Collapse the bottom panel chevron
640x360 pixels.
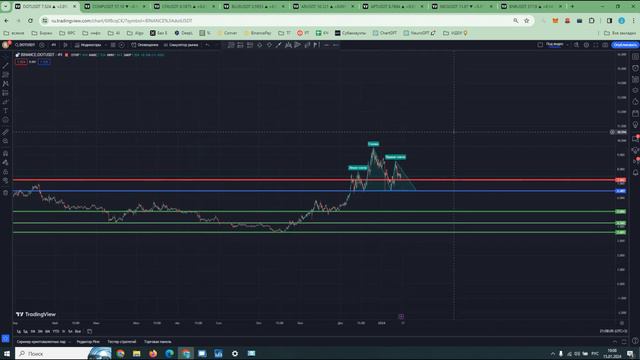pyautogui.click(x=615, y=342)
